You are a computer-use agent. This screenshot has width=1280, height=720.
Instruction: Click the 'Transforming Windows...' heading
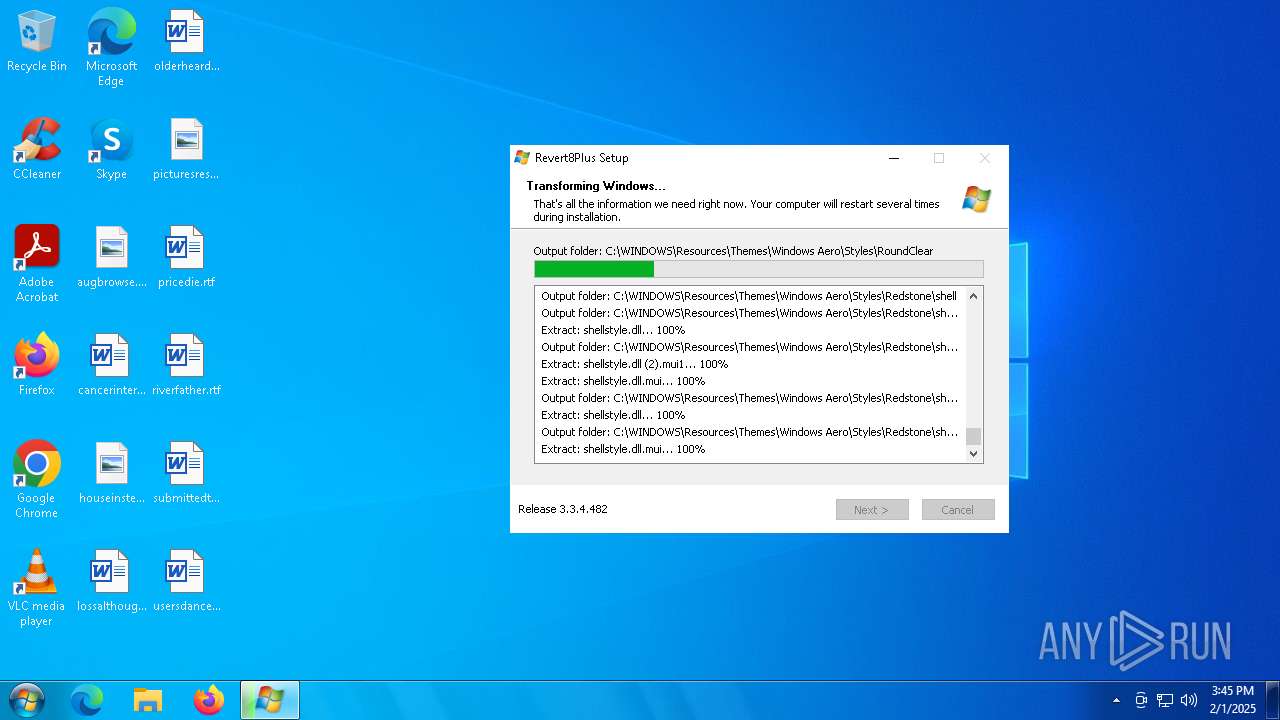[x=596, y=186]
